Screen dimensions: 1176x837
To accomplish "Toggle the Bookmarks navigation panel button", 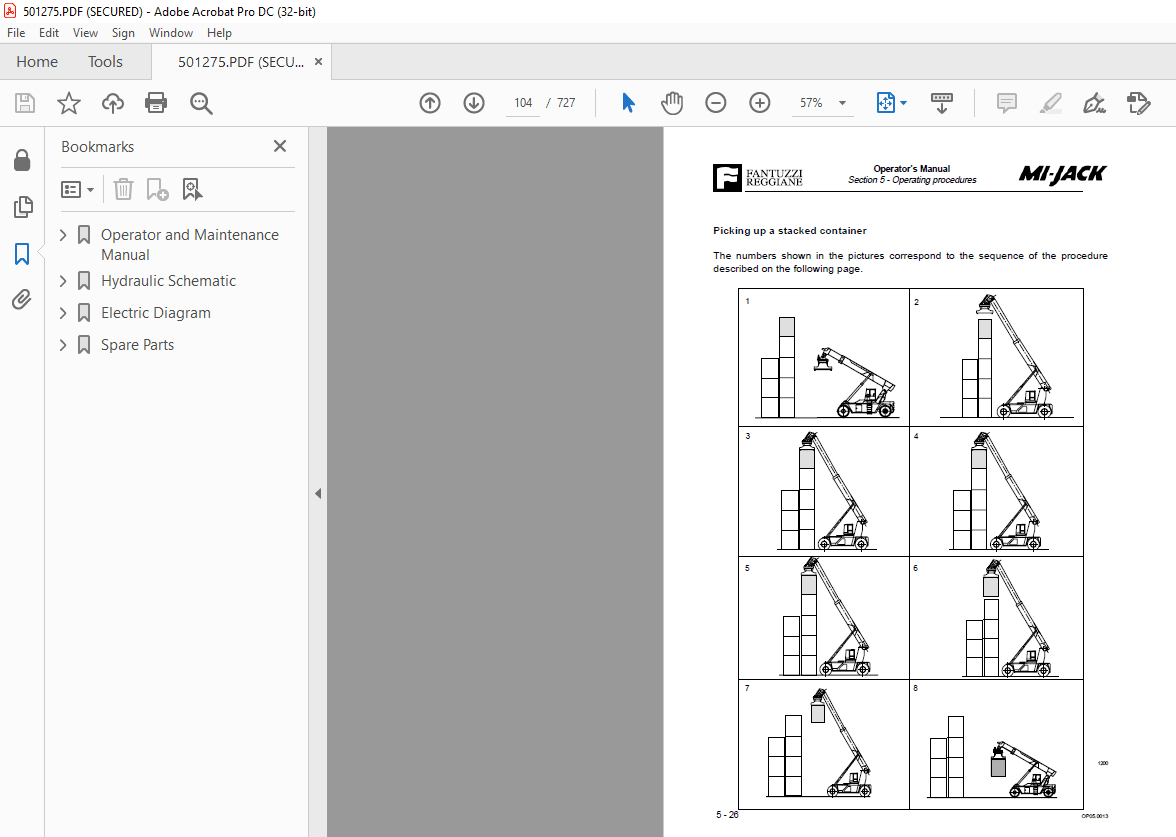I will pos(22,254).
